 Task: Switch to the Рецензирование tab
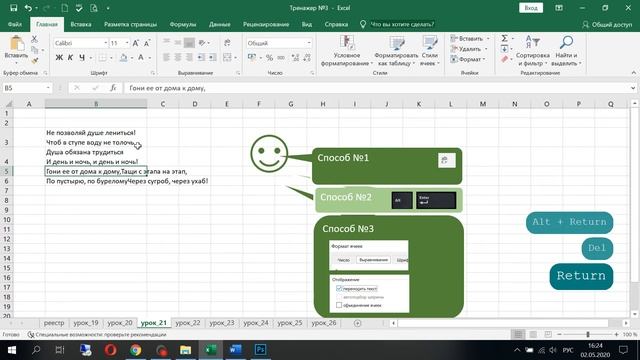[x=266, y=24]
